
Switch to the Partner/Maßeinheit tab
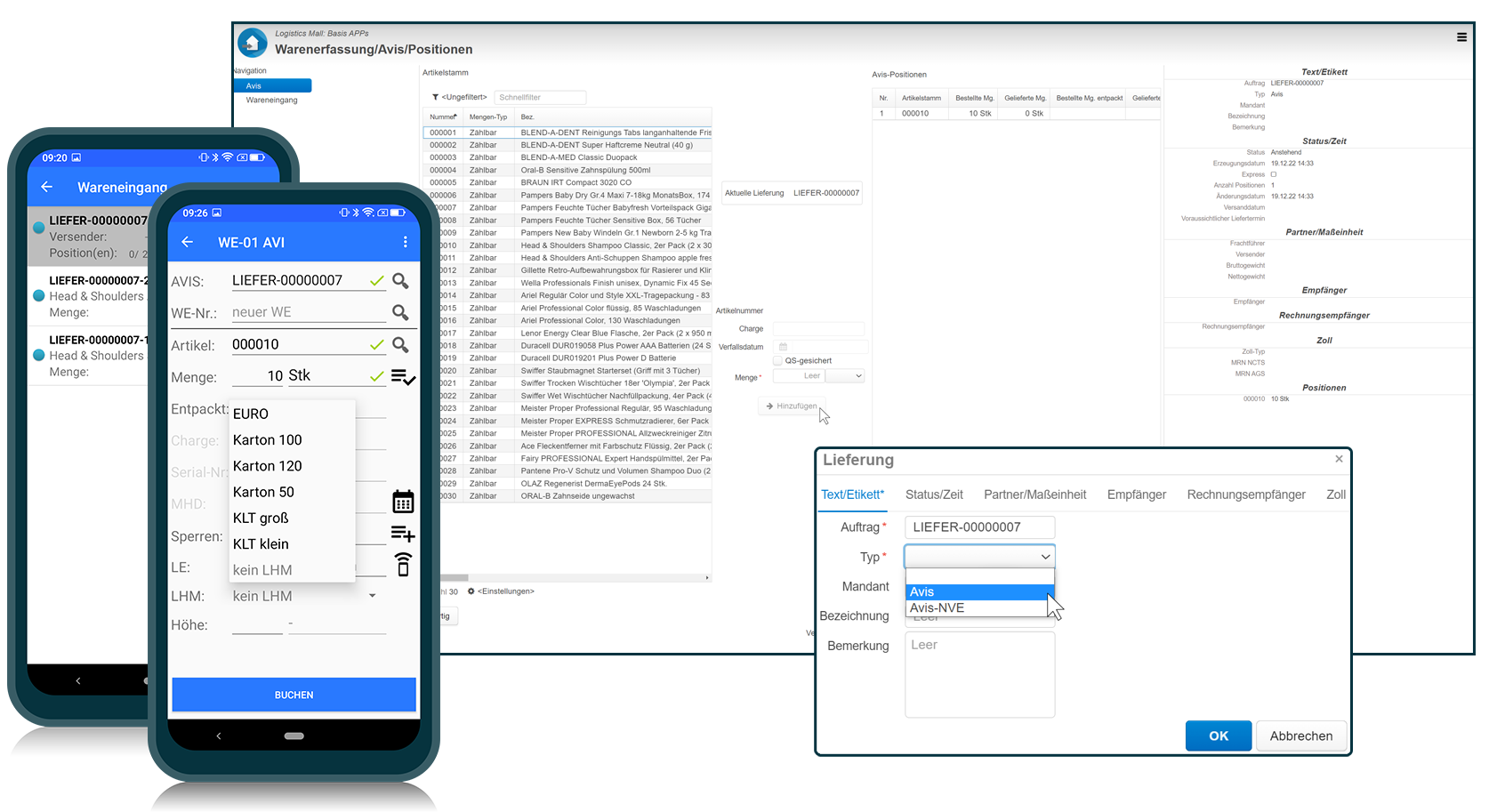click(1034, 494)
